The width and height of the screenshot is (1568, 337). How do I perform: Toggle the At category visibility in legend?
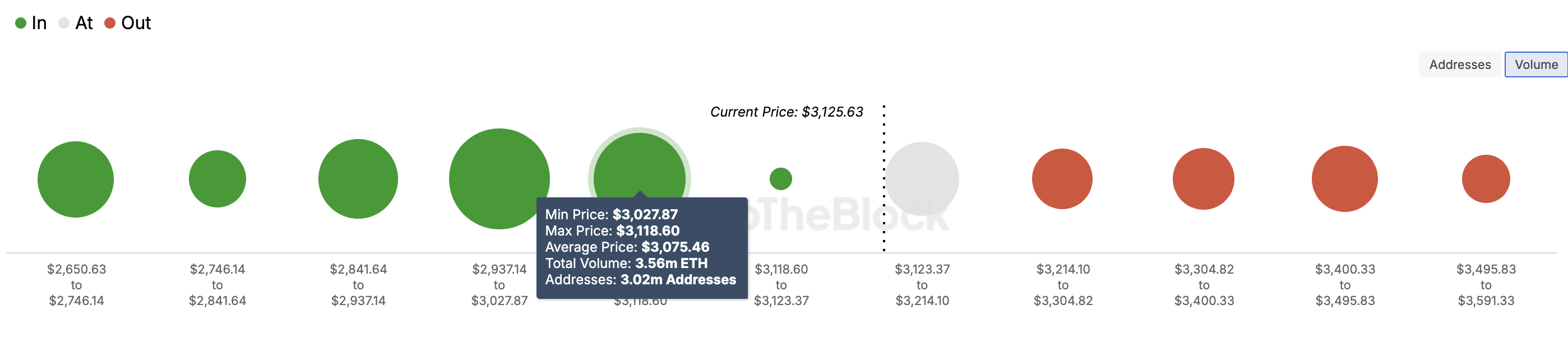76,23
